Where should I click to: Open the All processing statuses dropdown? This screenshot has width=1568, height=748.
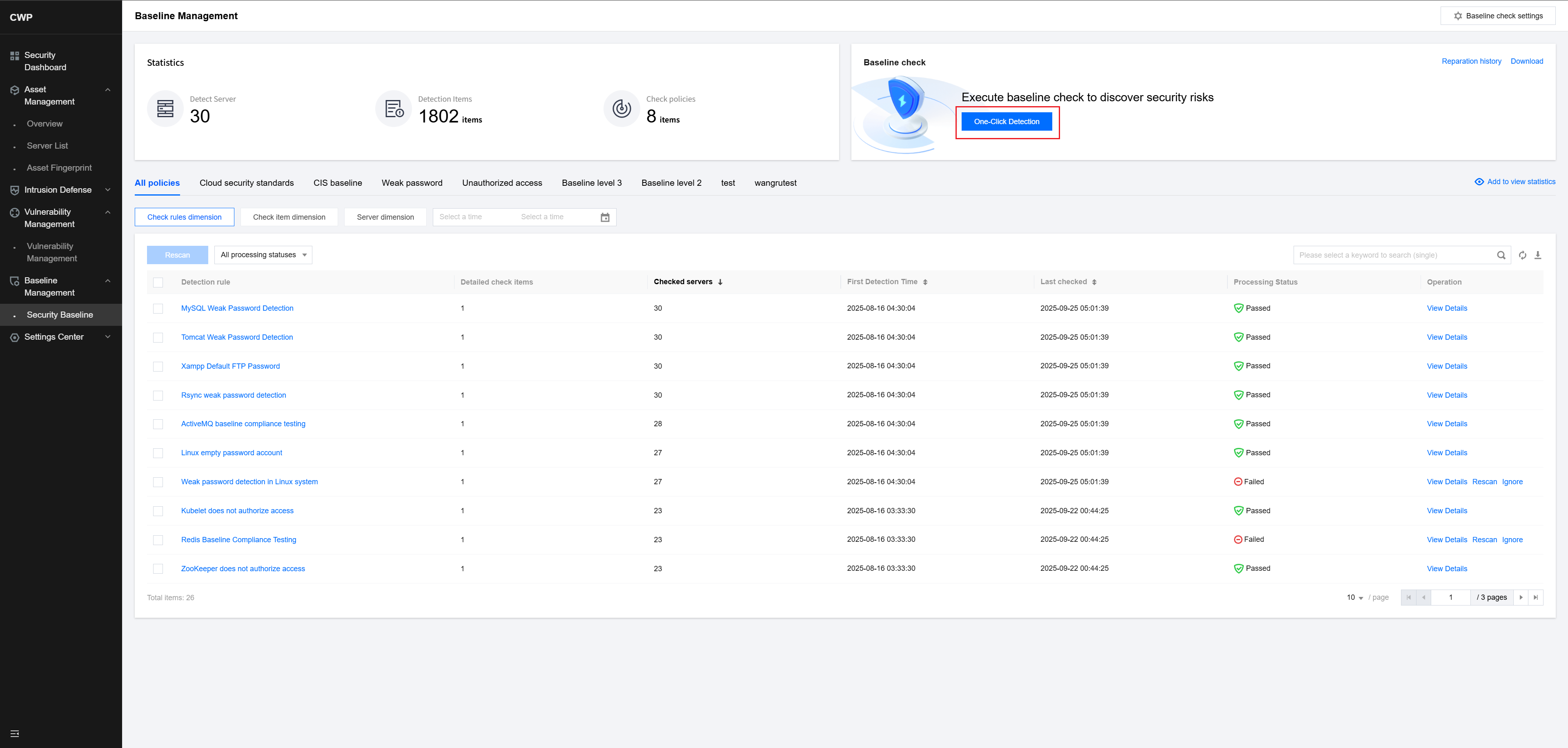pyautogui.click(x=263, y=255)
